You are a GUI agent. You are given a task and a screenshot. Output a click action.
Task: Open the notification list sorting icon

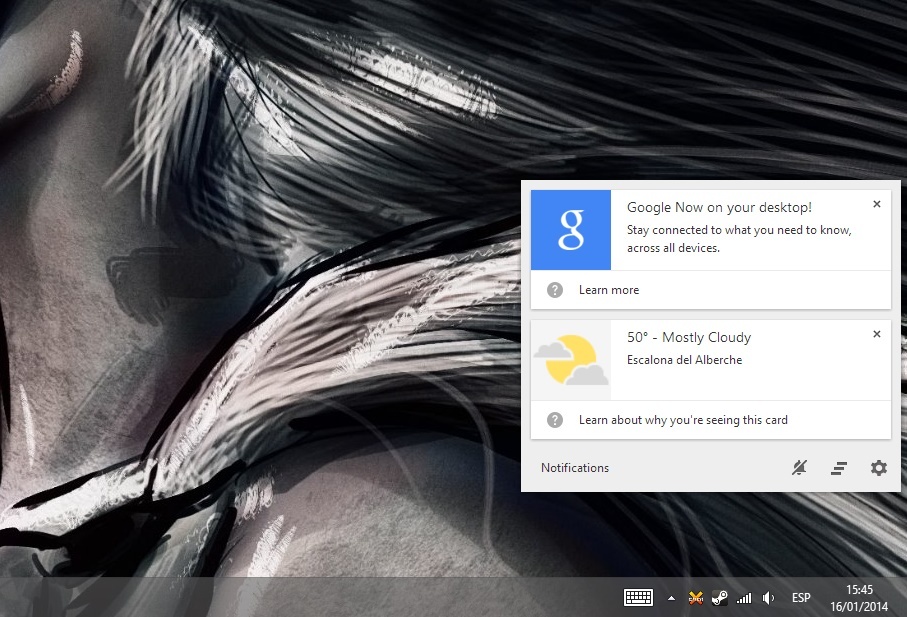tap(838, 467)
